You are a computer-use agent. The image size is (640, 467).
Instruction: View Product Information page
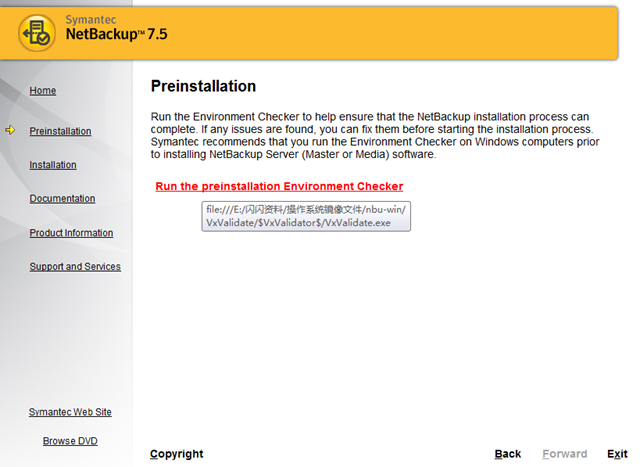71,233
